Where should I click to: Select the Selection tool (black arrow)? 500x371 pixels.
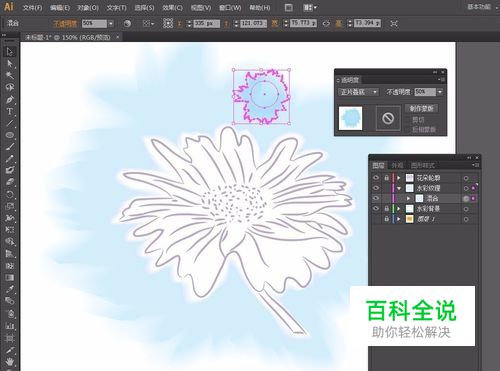pos(9,52)
